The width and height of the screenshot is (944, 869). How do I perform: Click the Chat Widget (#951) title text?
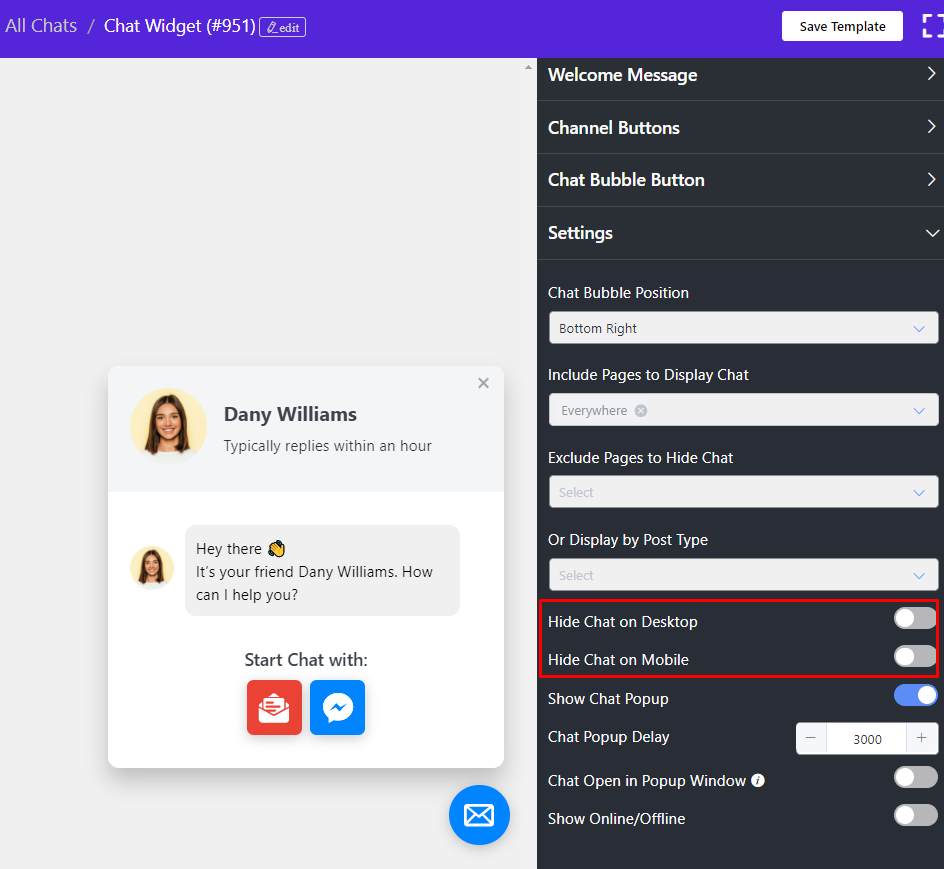180,26
